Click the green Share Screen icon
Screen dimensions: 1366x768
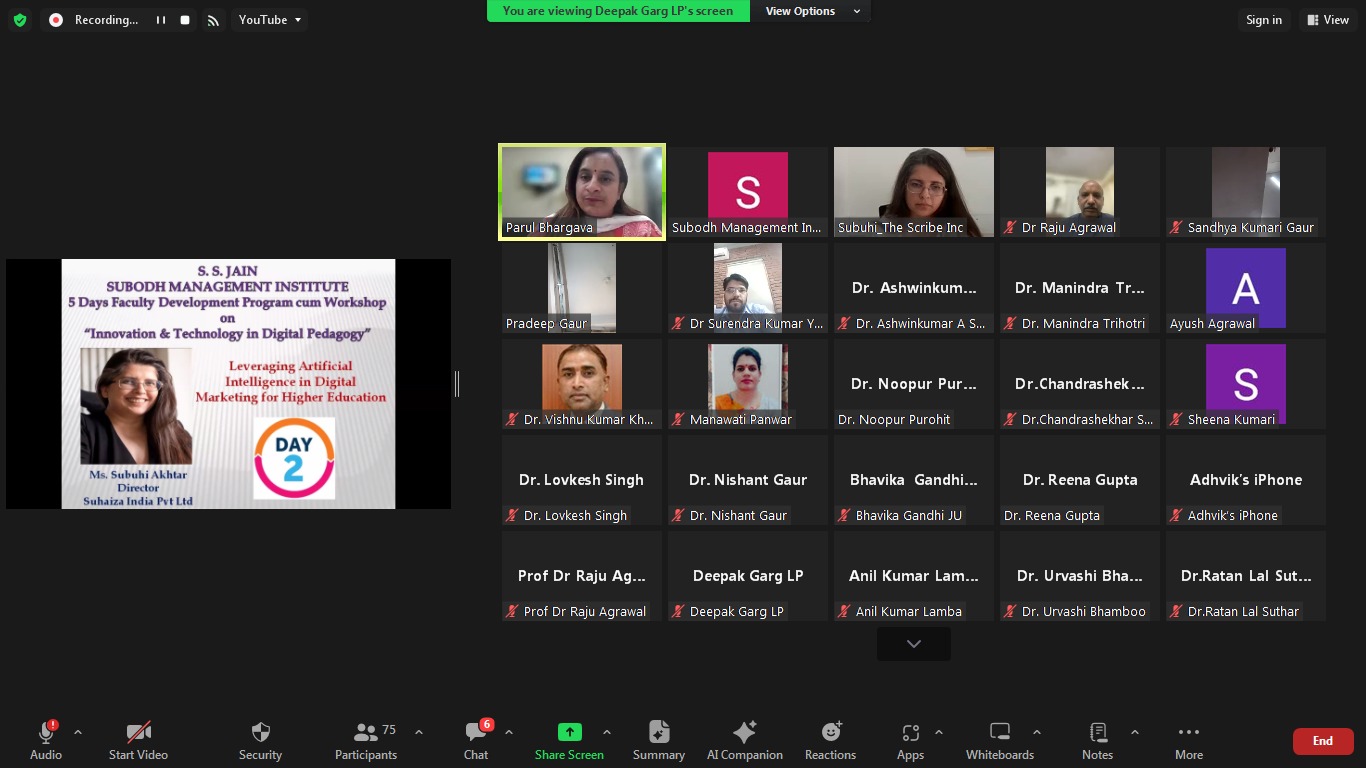569,732
